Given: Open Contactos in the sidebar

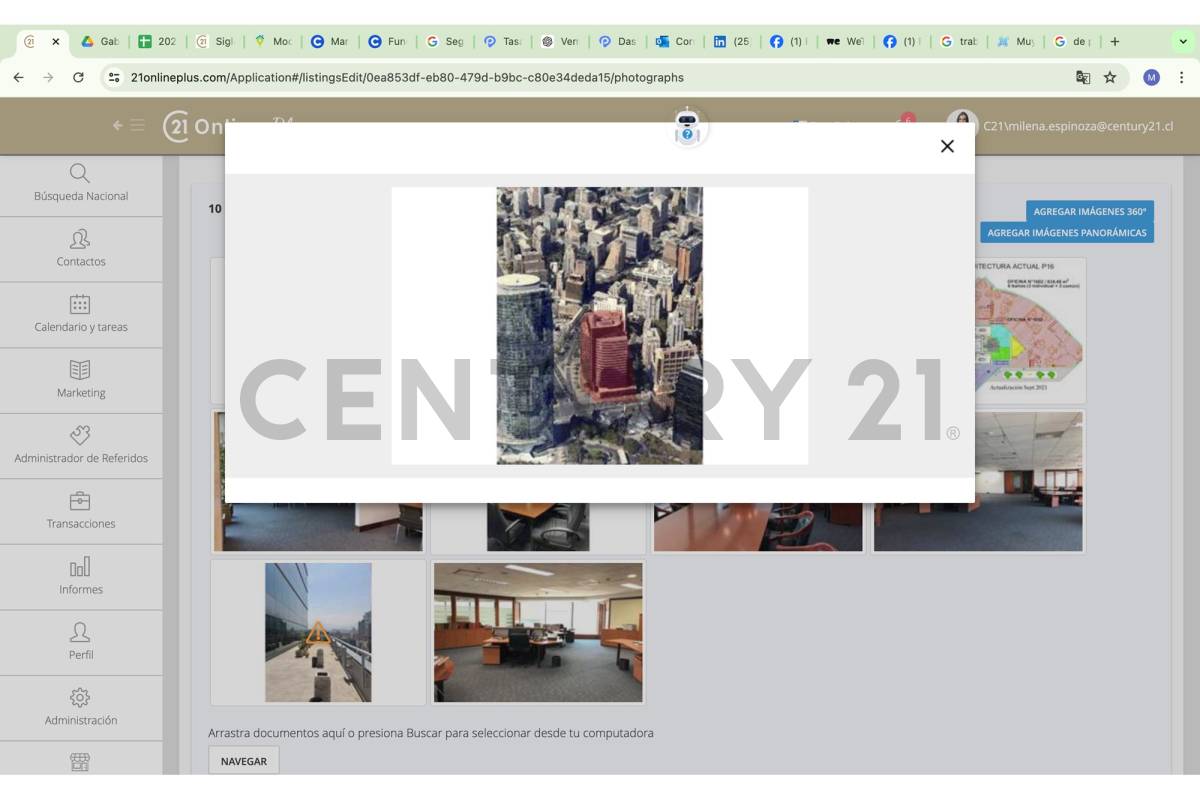Looking at the screenshot, I should click(81, 249).
